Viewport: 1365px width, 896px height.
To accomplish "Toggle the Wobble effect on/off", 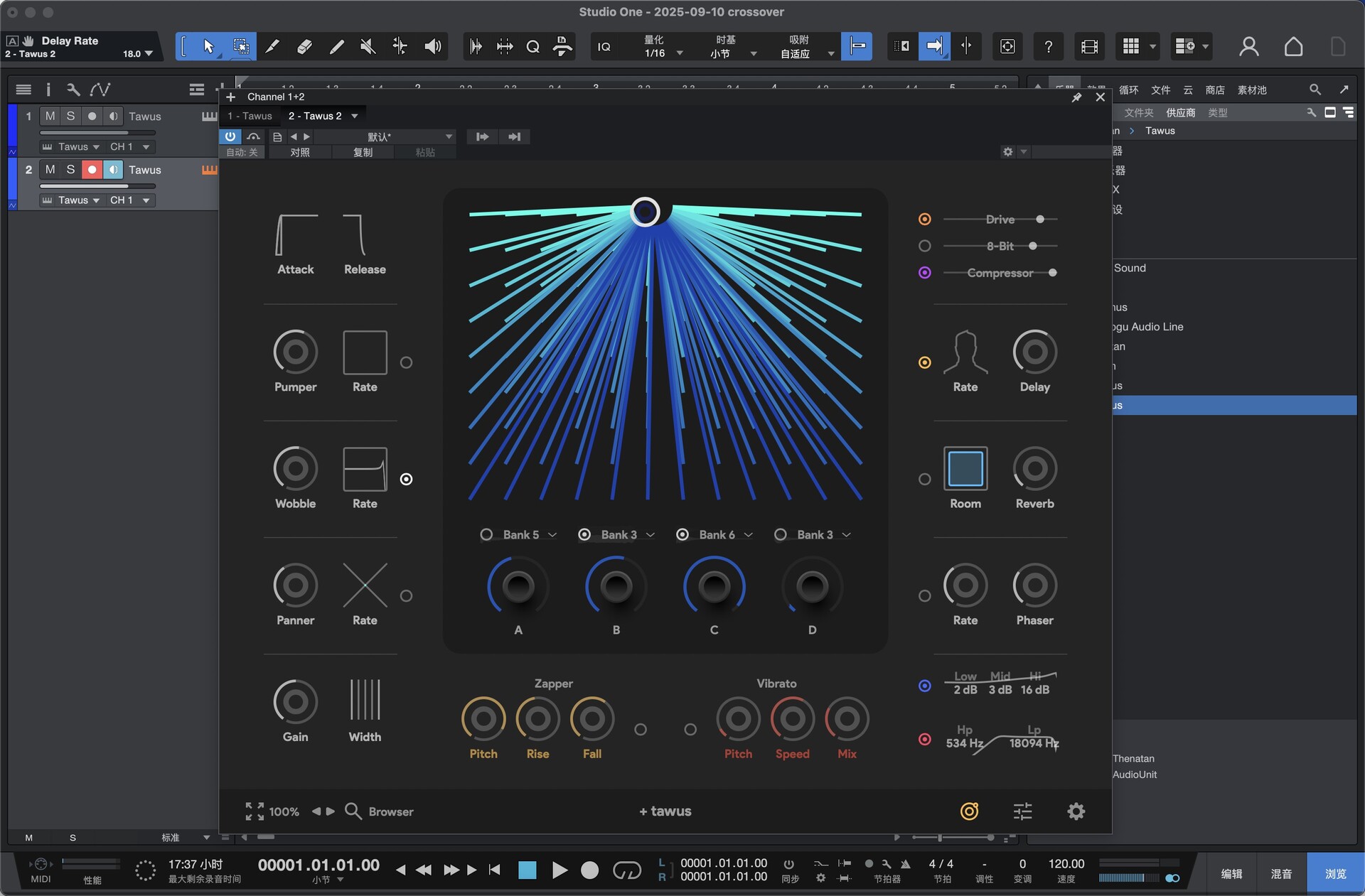I will pyautogui.click(x=406, y=480).
